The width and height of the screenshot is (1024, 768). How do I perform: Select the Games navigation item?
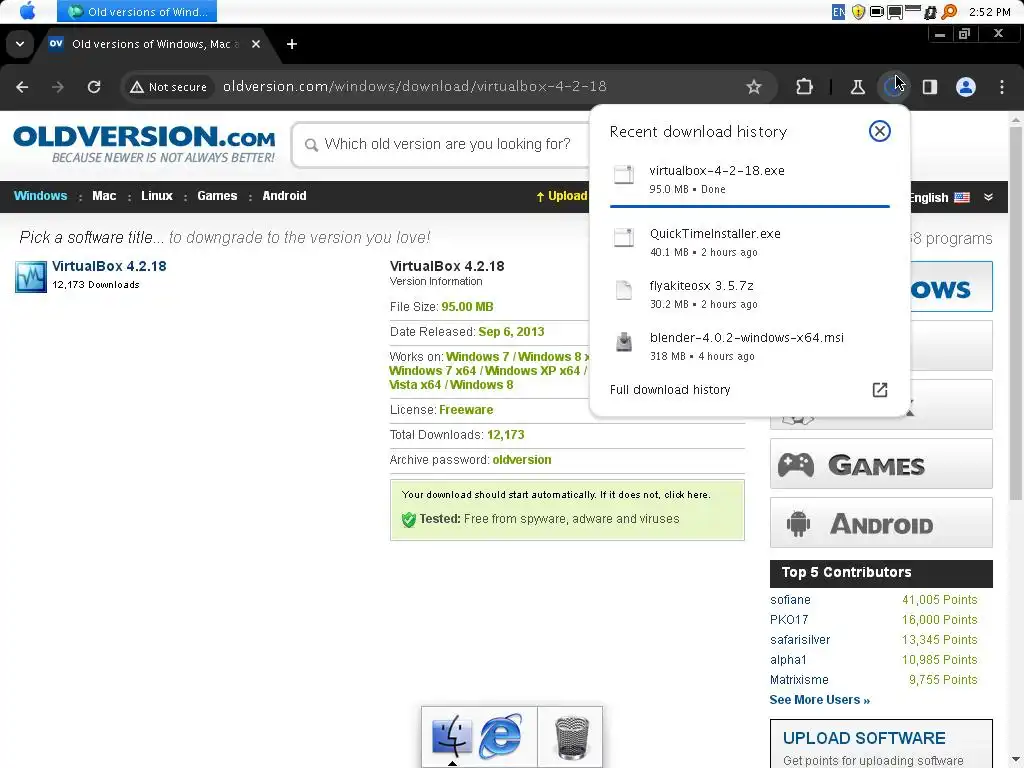click(x=217, y=196)
